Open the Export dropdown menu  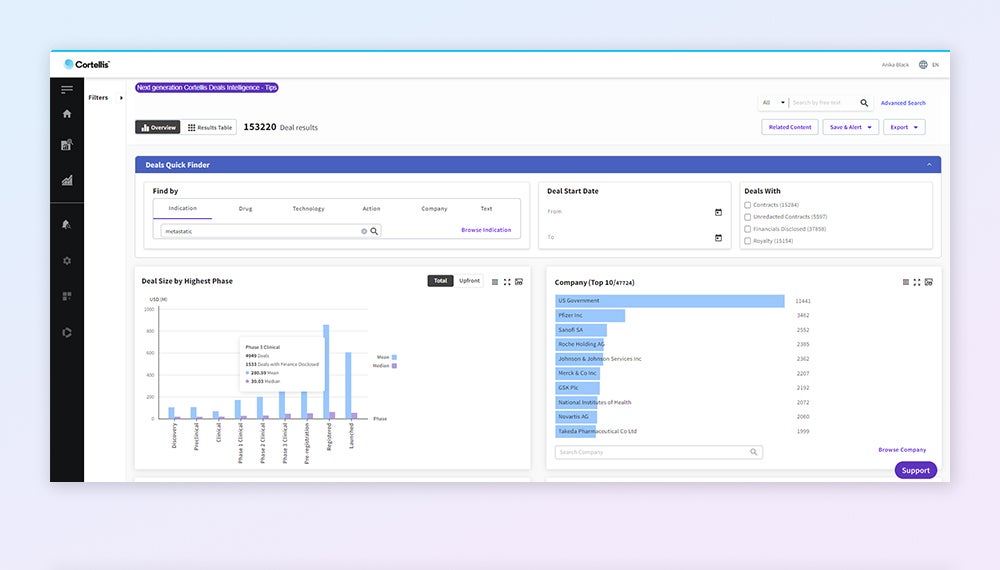click(x=904, y=127)
